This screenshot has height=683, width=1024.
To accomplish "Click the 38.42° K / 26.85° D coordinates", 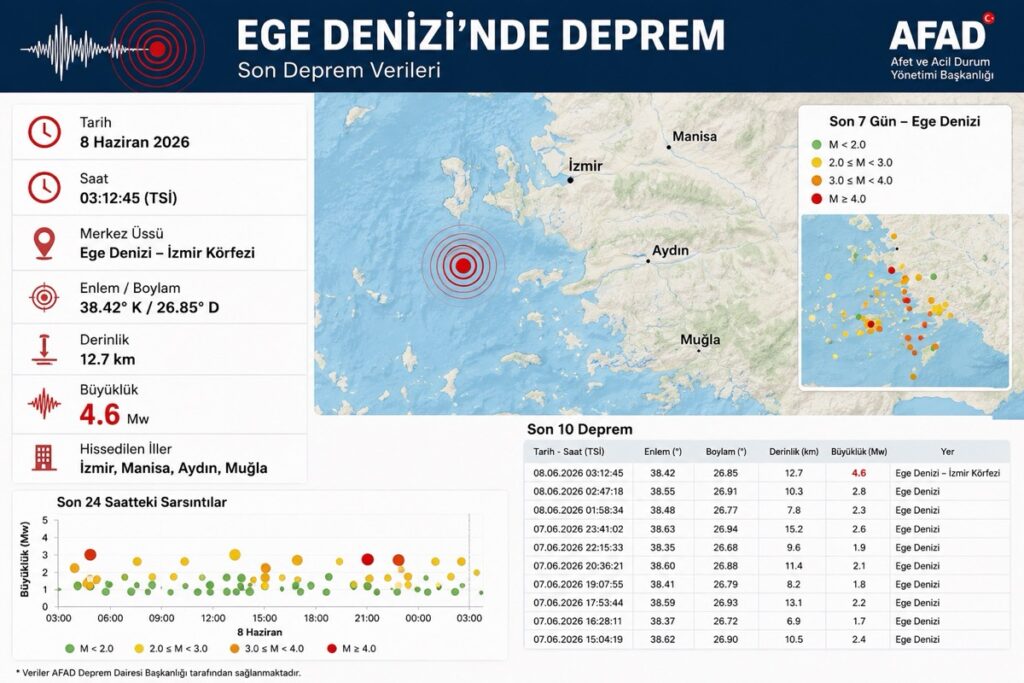I will coord(150,308).
